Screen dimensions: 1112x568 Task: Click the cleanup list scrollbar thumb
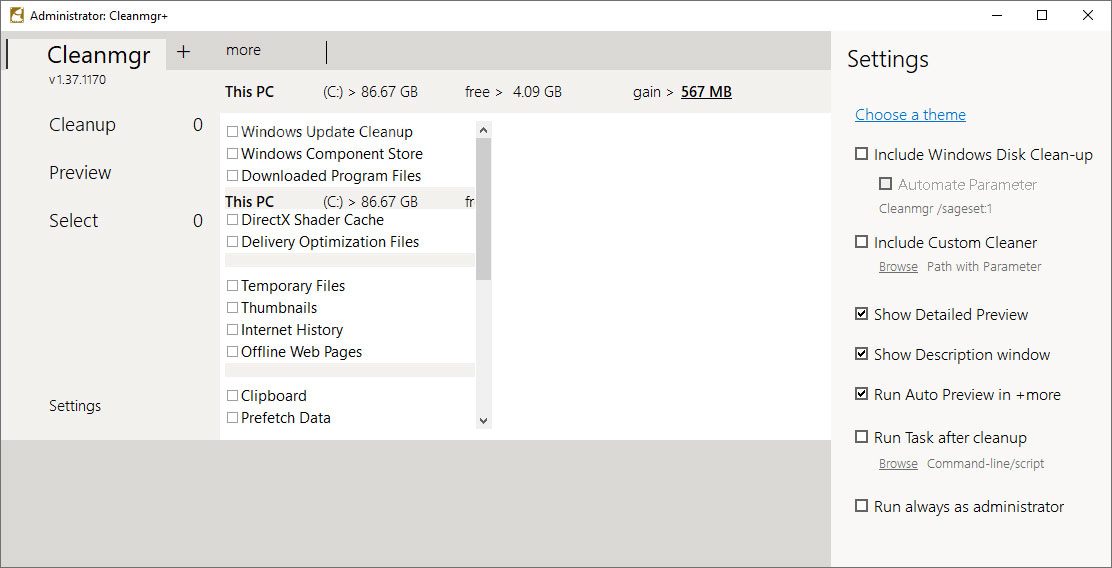click(x=484, y=209)
